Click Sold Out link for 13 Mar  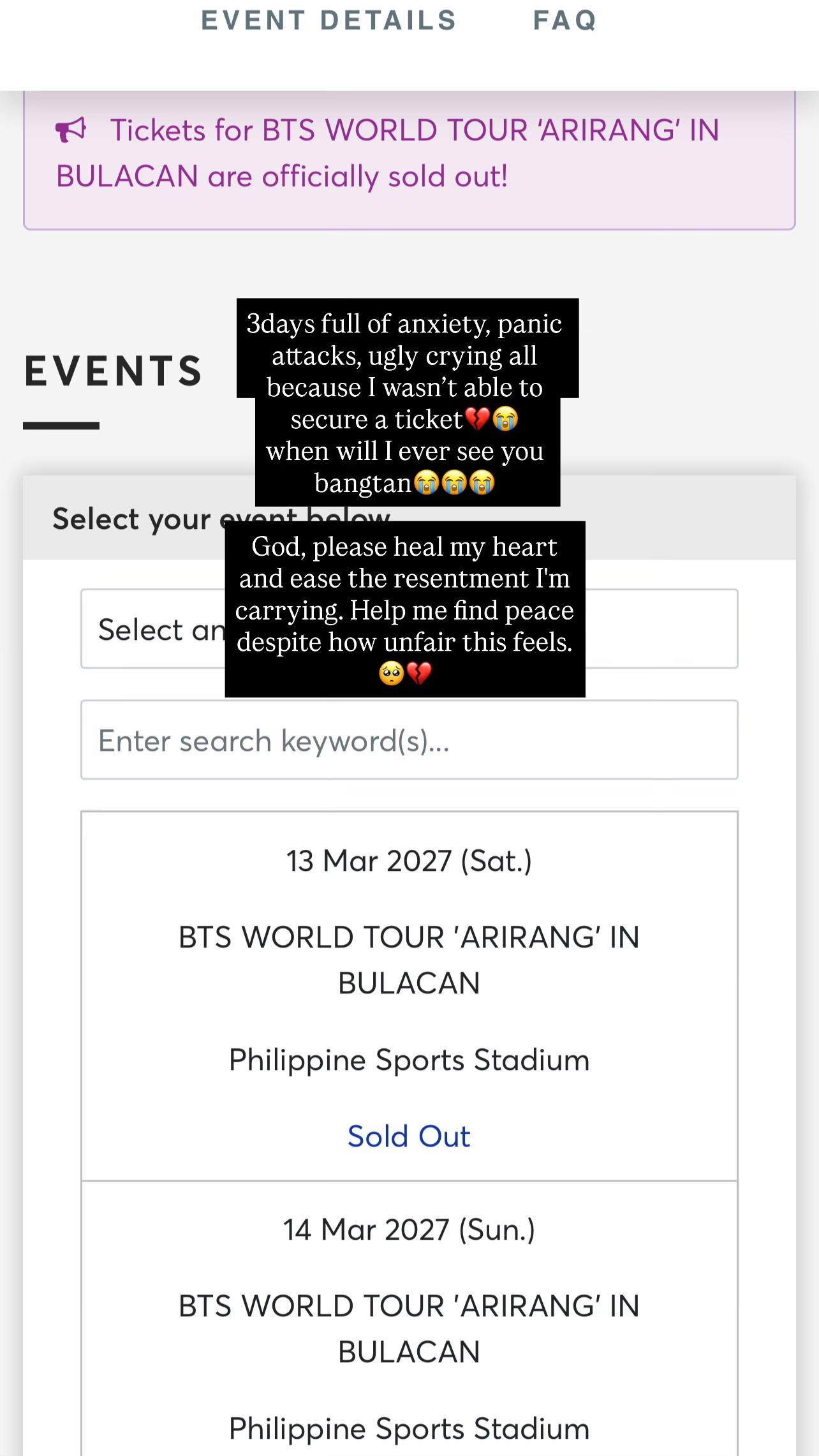[x=409, y=1136]
